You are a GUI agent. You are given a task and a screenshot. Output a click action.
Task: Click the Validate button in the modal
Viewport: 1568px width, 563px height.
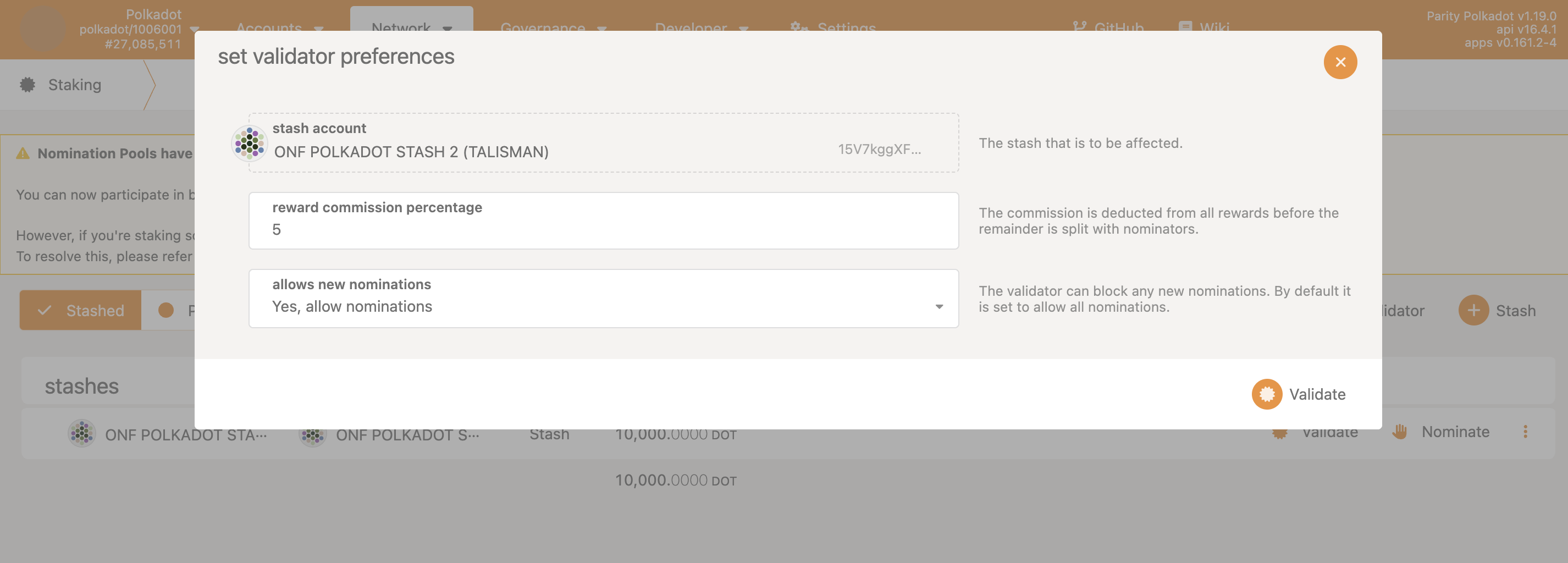tap(1299, 394)
